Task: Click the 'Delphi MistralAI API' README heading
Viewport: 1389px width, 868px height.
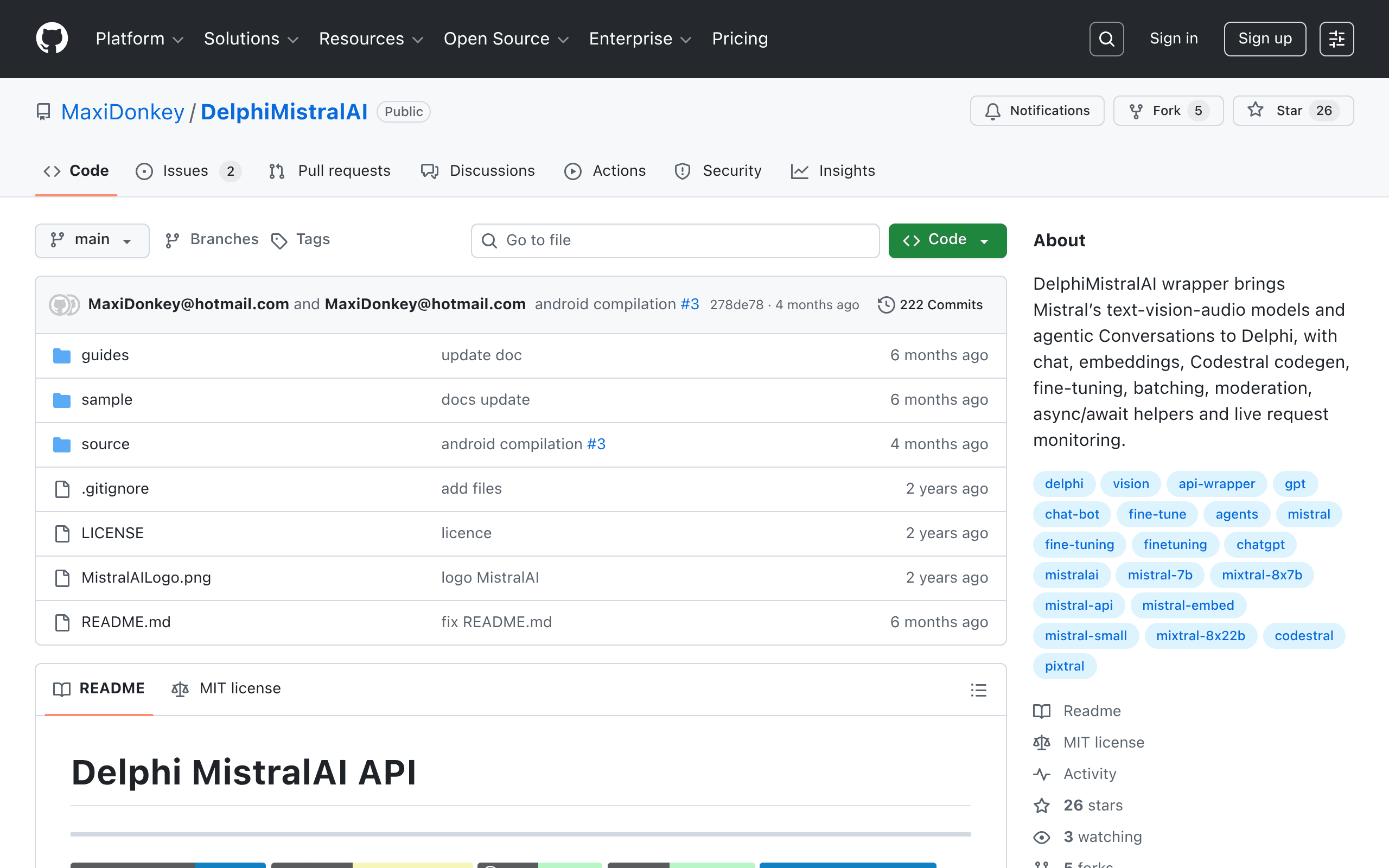Action: point(244,772)
